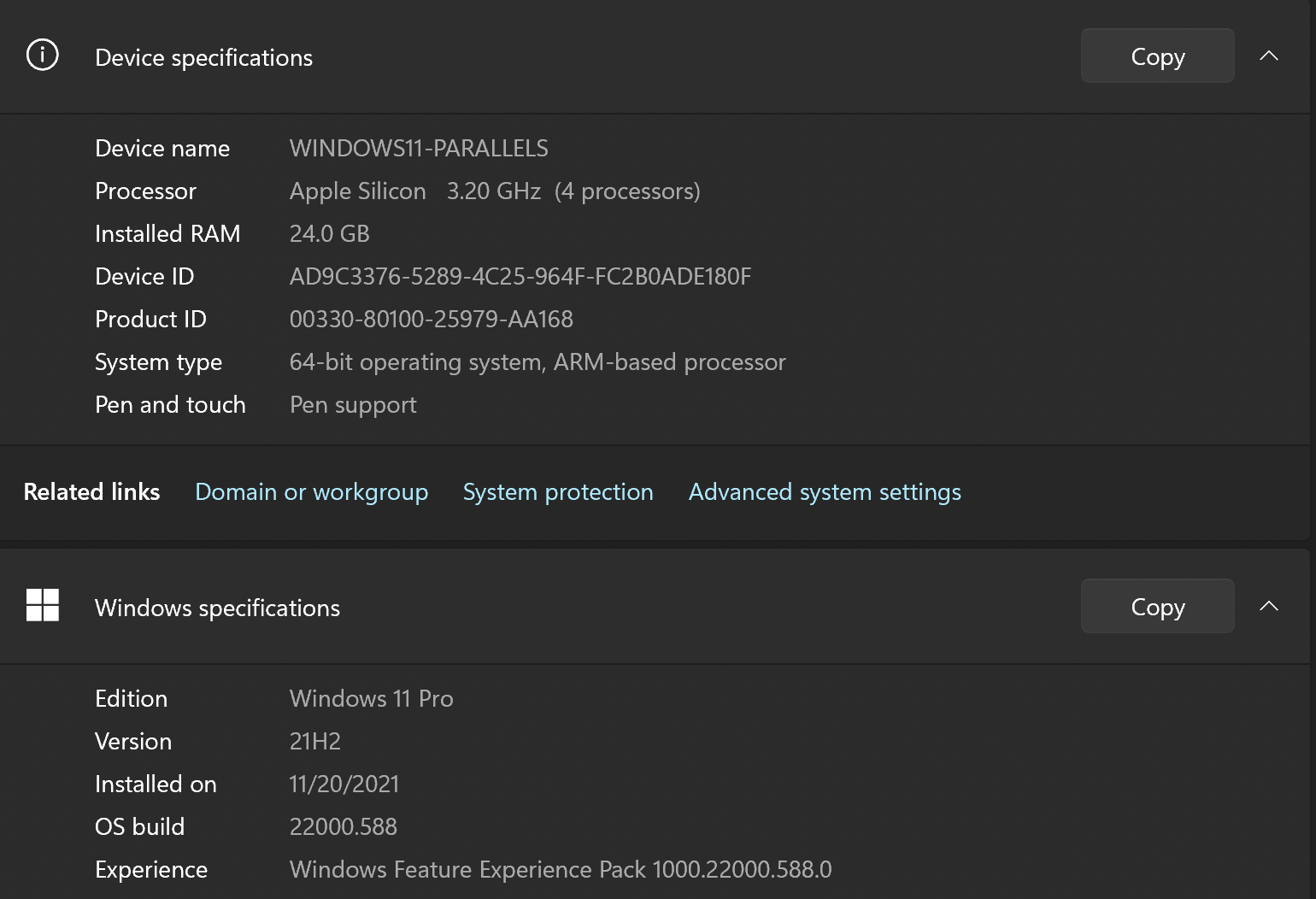The width and height of the screenshot is (1316, 899).
Task: Click the Related links label
Action: (x=91, y=492)
